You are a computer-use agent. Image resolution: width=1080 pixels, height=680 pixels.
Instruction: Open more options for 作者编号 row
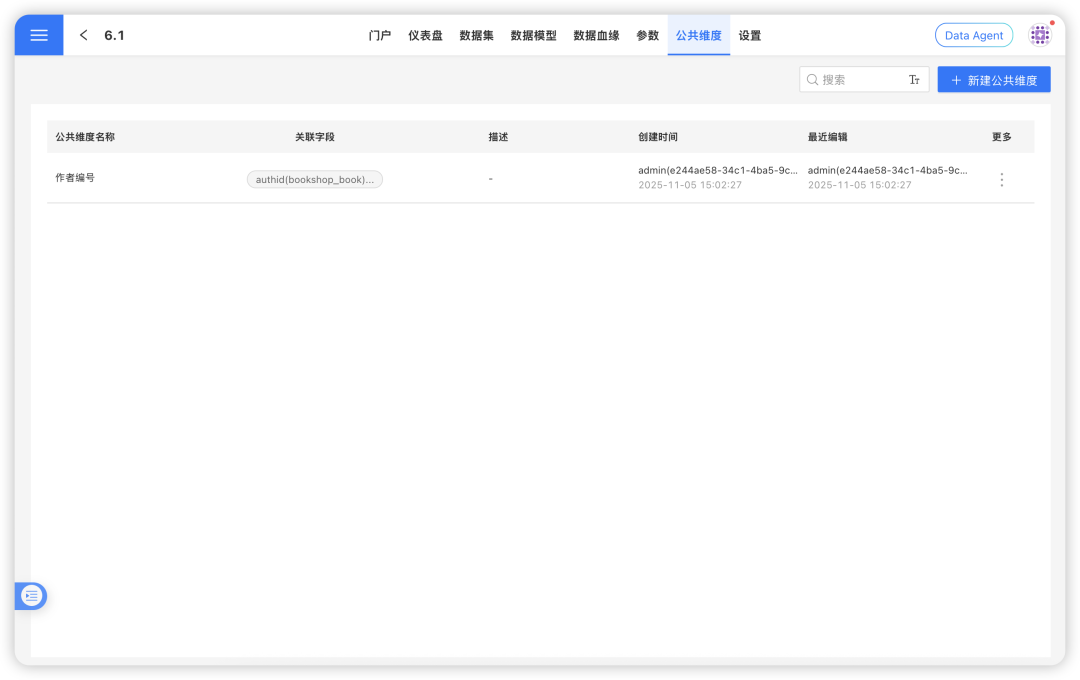coord(1001,180)
